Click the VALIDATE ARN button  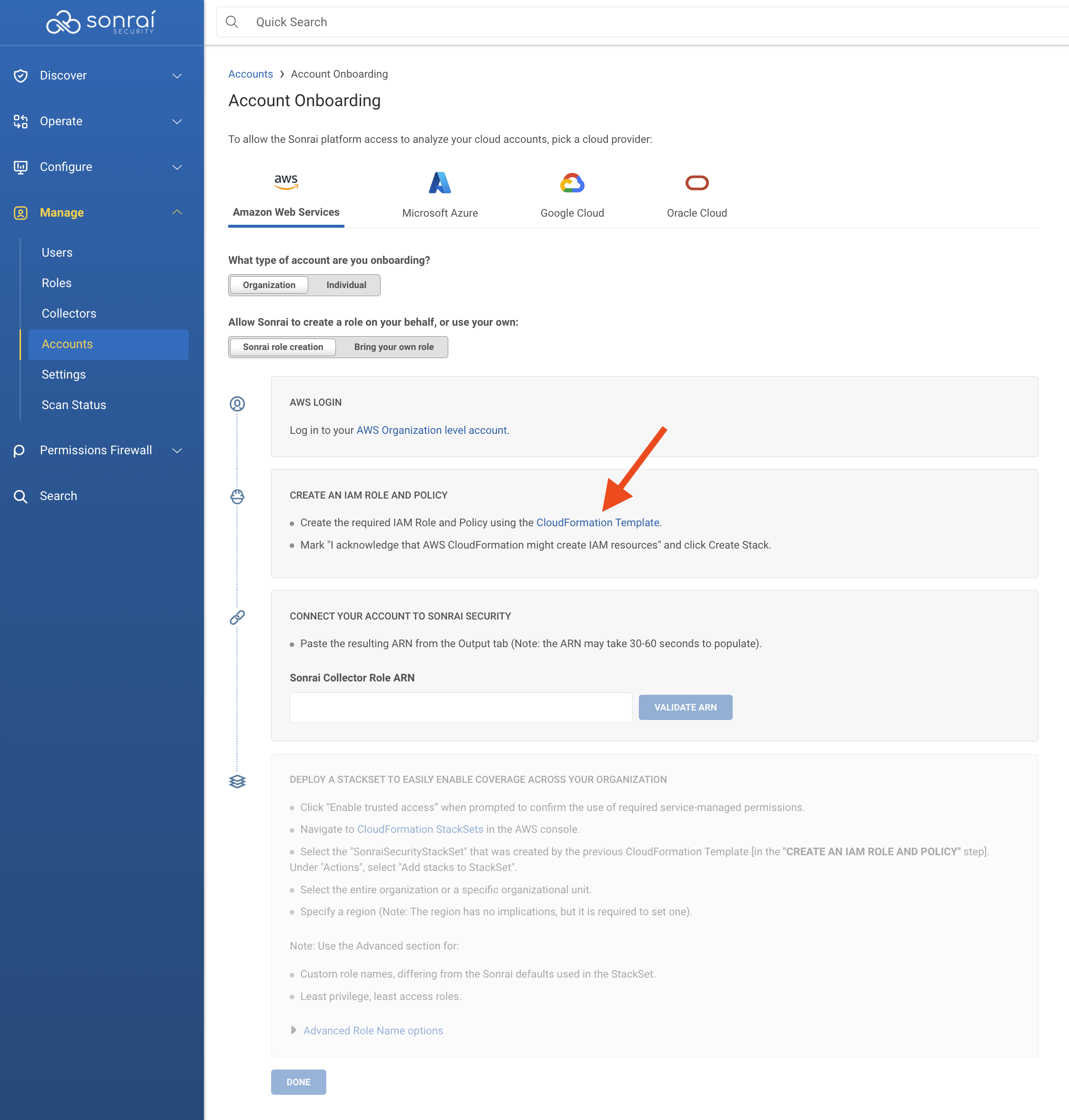point(686,707)
